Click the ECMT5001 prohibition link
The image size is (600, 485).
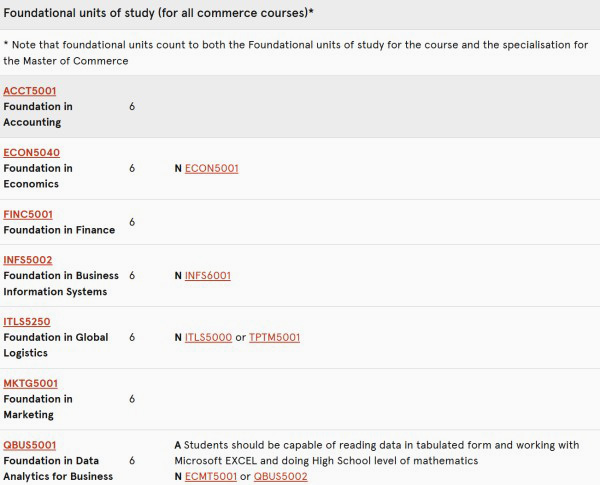tap(211, 476)
